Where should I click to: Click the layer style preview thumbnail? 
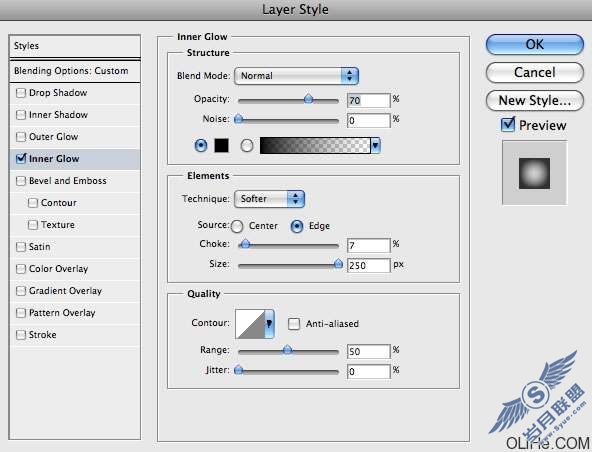[534, 173]
